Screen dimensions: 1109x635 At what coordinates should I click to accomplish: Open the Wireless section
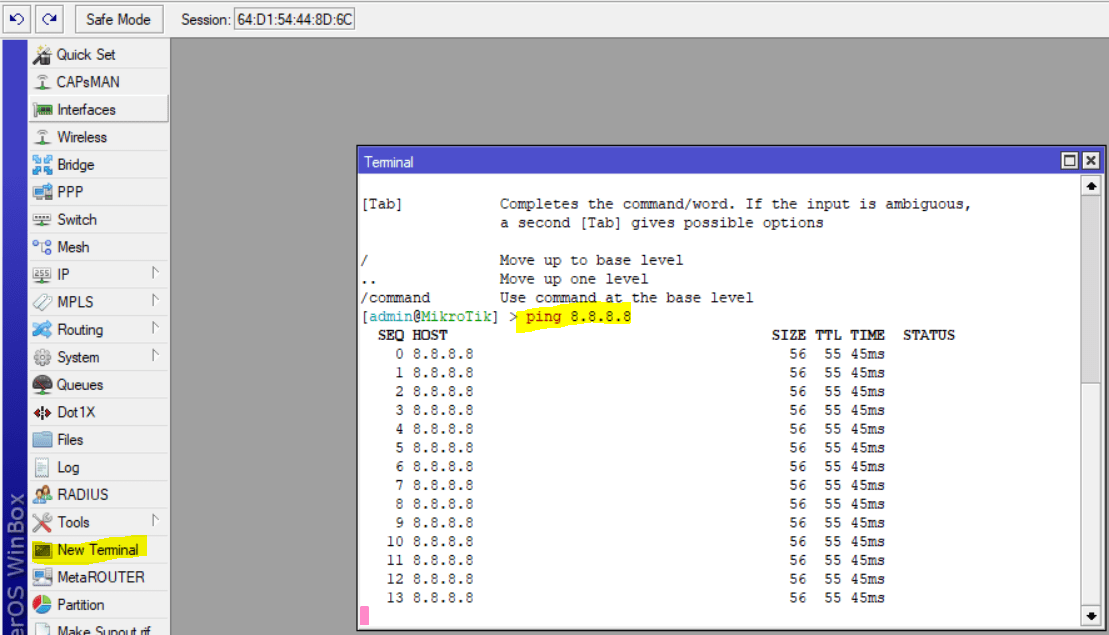[81, 137]
